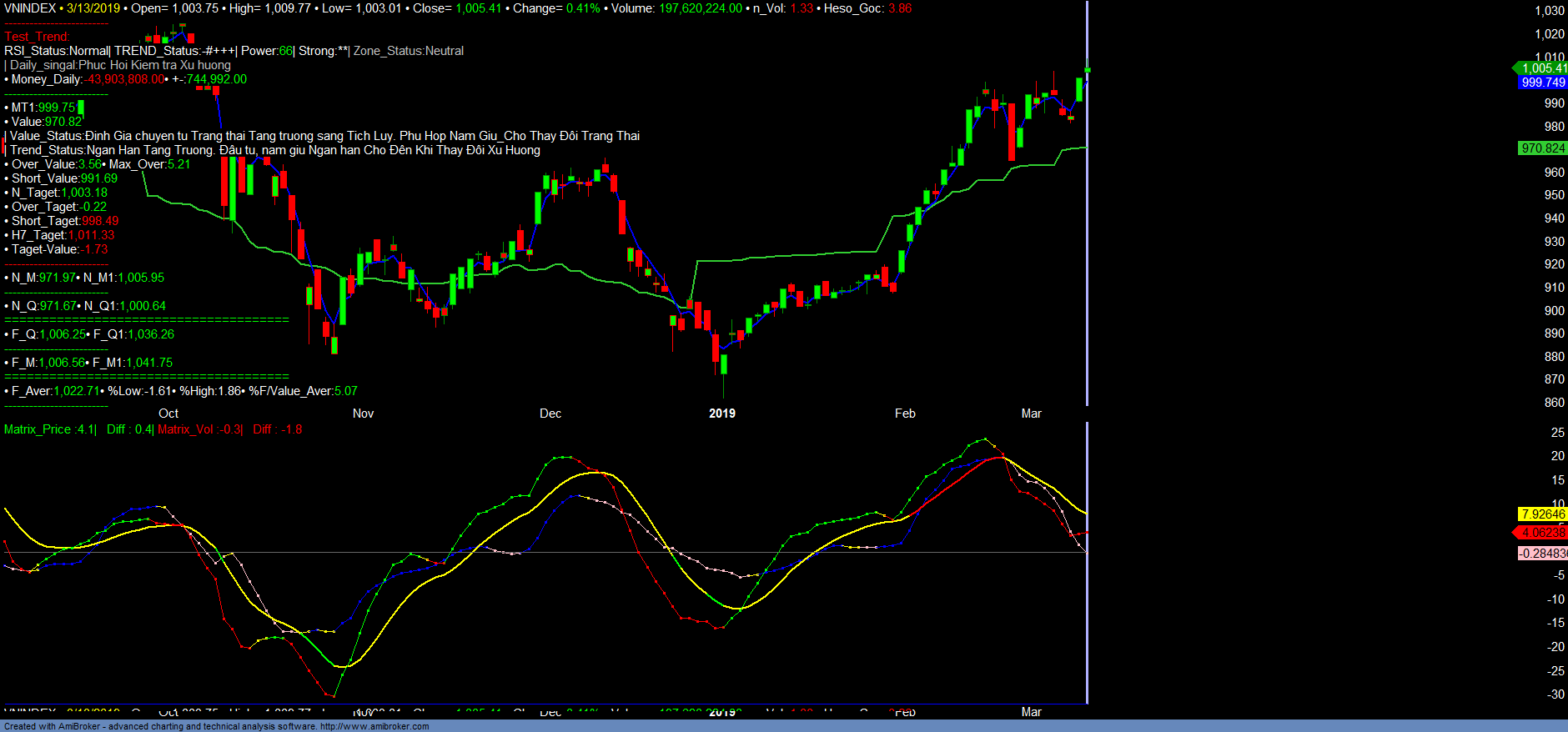This screenshot has width=1568, height=732.
Task: Select the Dec label under price chart
Action: tap(550, 414)
